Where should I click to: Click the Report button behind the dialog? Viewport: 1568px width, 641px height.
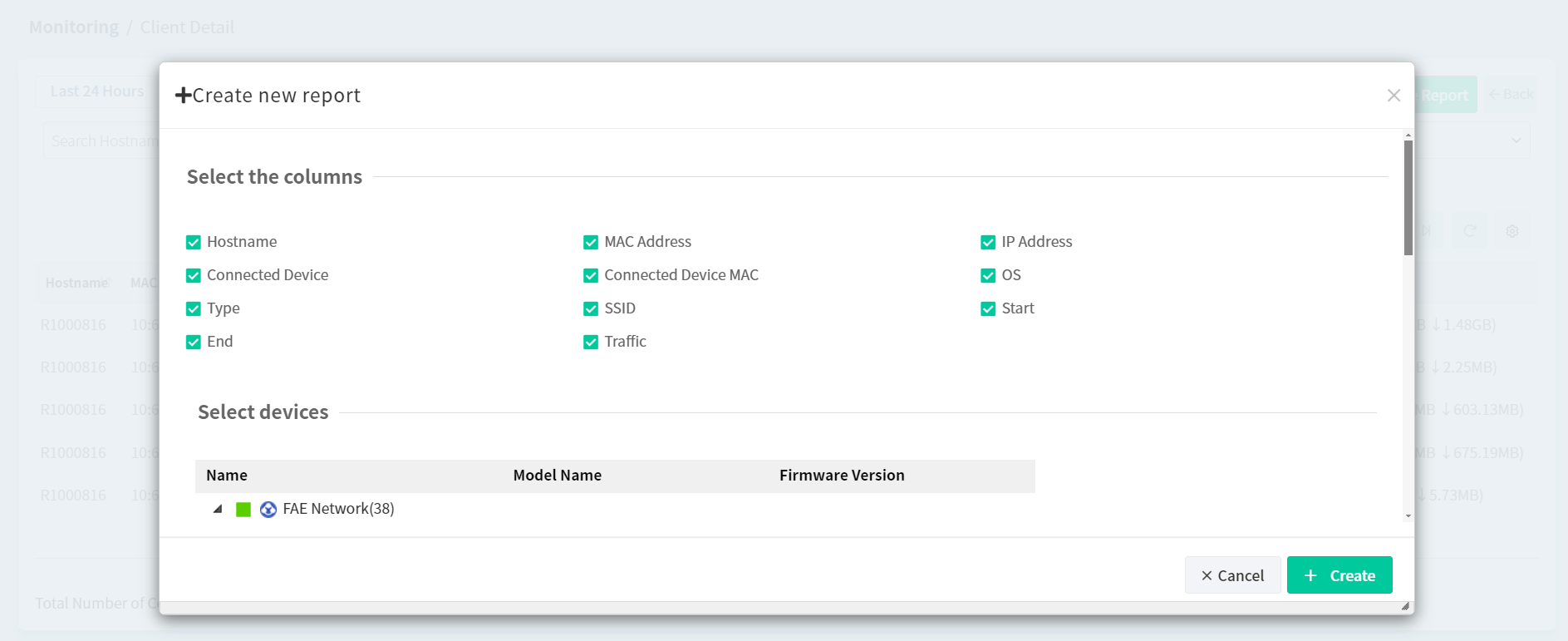1445,95
